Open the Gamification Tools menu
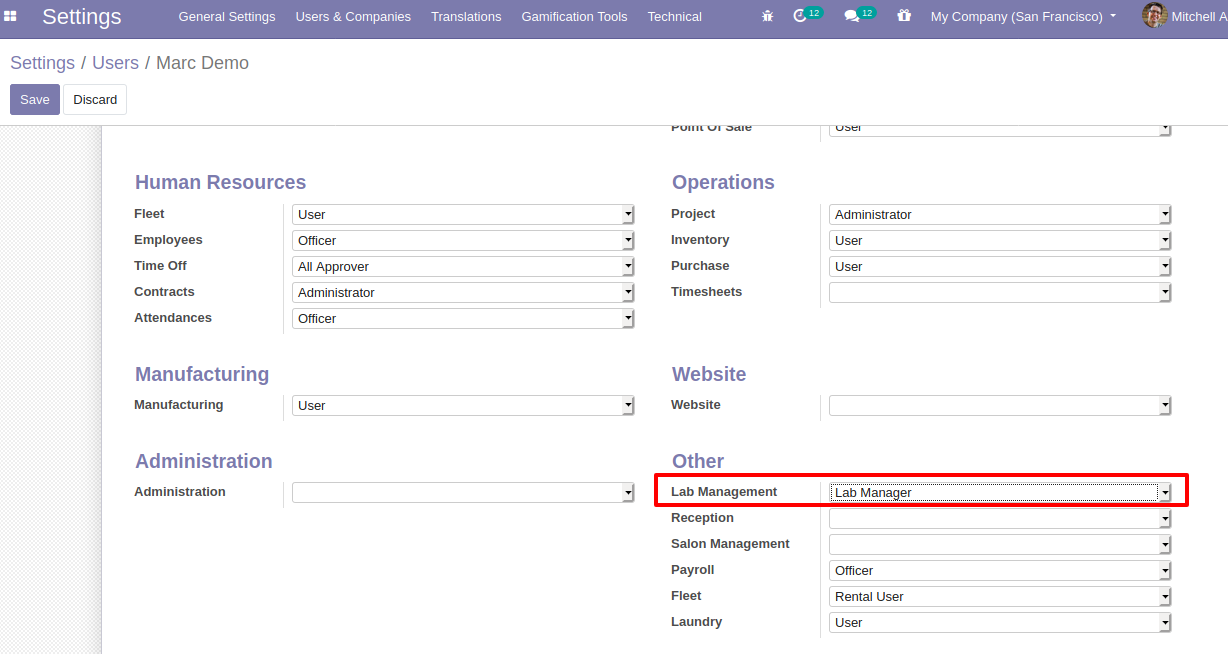This screenshot has width=1228, height=654. [x=574, y=16]
